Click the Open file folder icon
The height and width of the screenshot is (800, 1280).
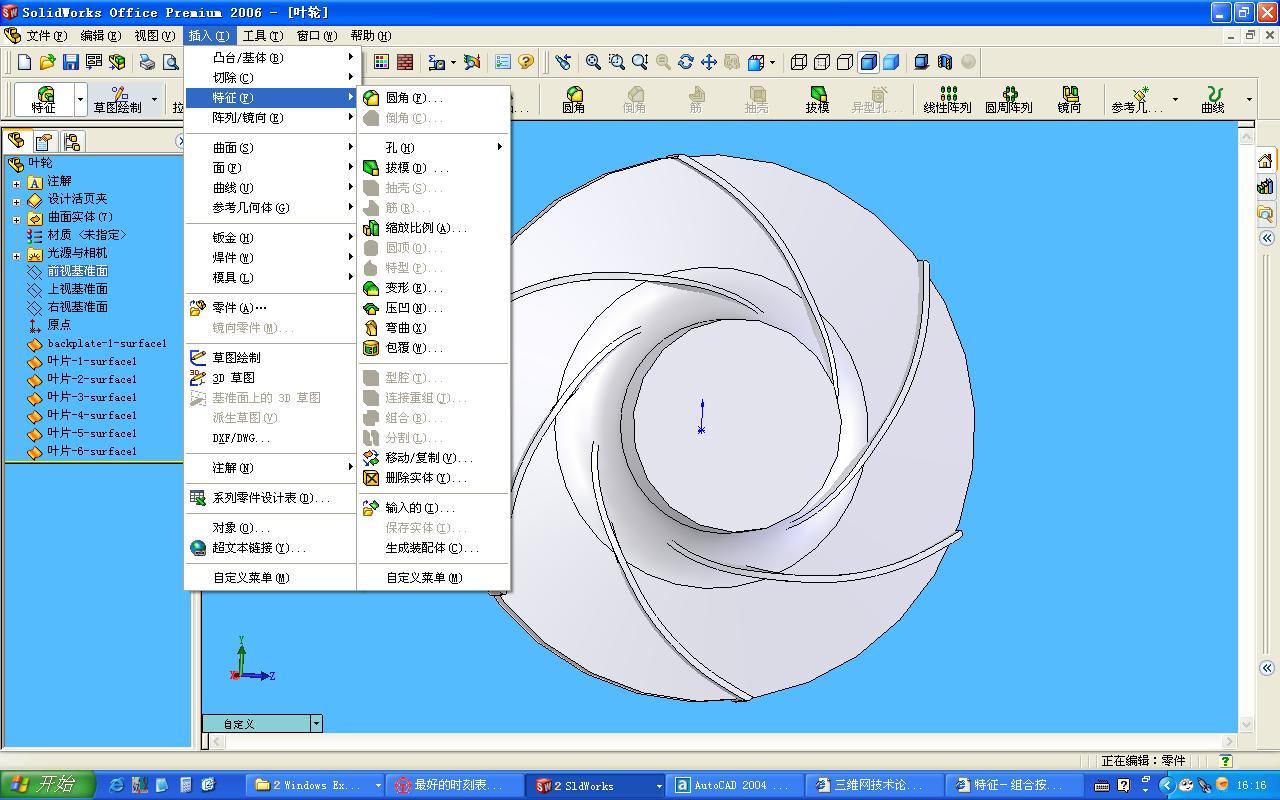[47, 62]
